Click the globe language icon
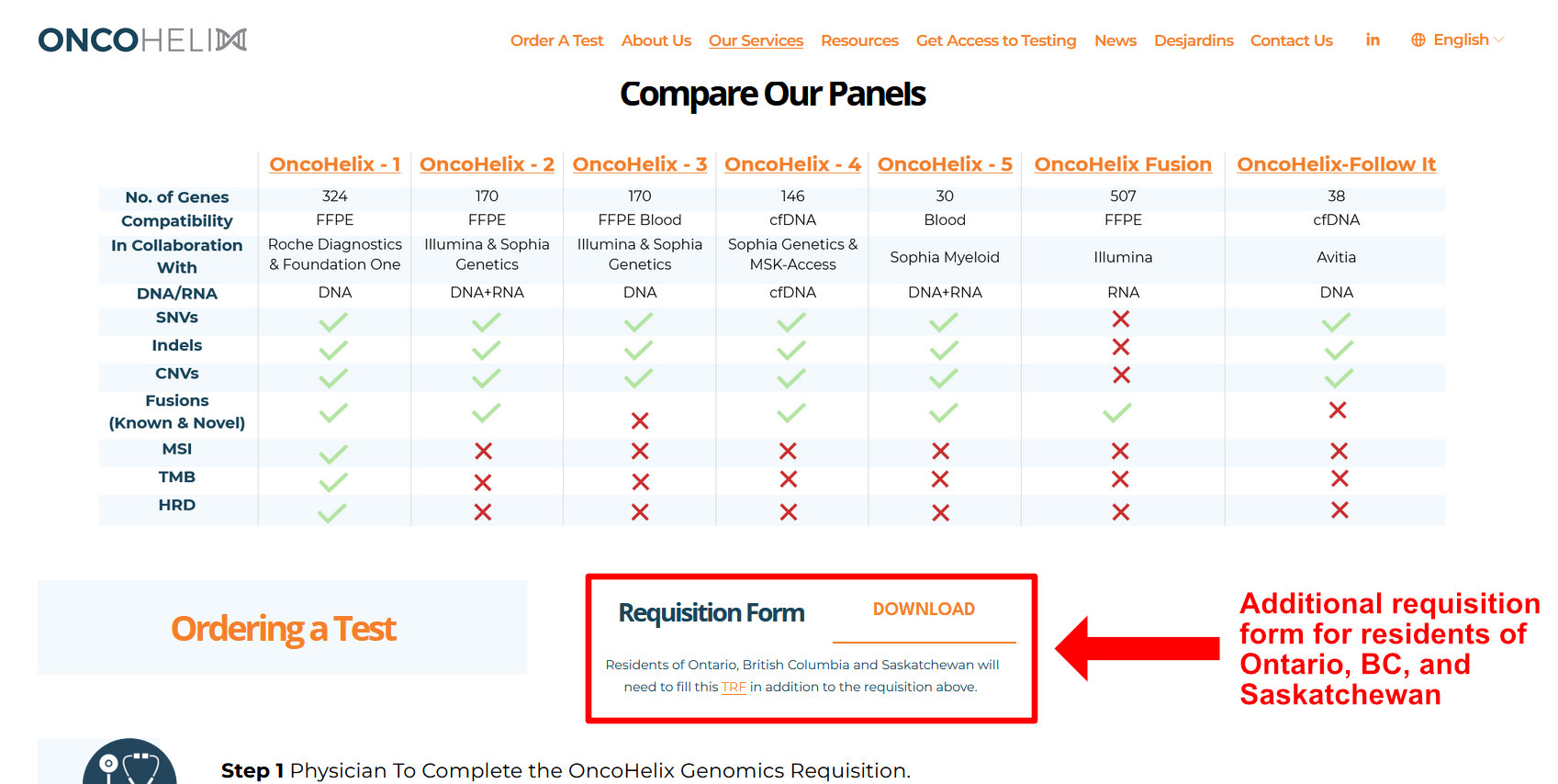The height and width of the screenshot is (784, 1558). pyautogui.click(x=1418, y=40)
